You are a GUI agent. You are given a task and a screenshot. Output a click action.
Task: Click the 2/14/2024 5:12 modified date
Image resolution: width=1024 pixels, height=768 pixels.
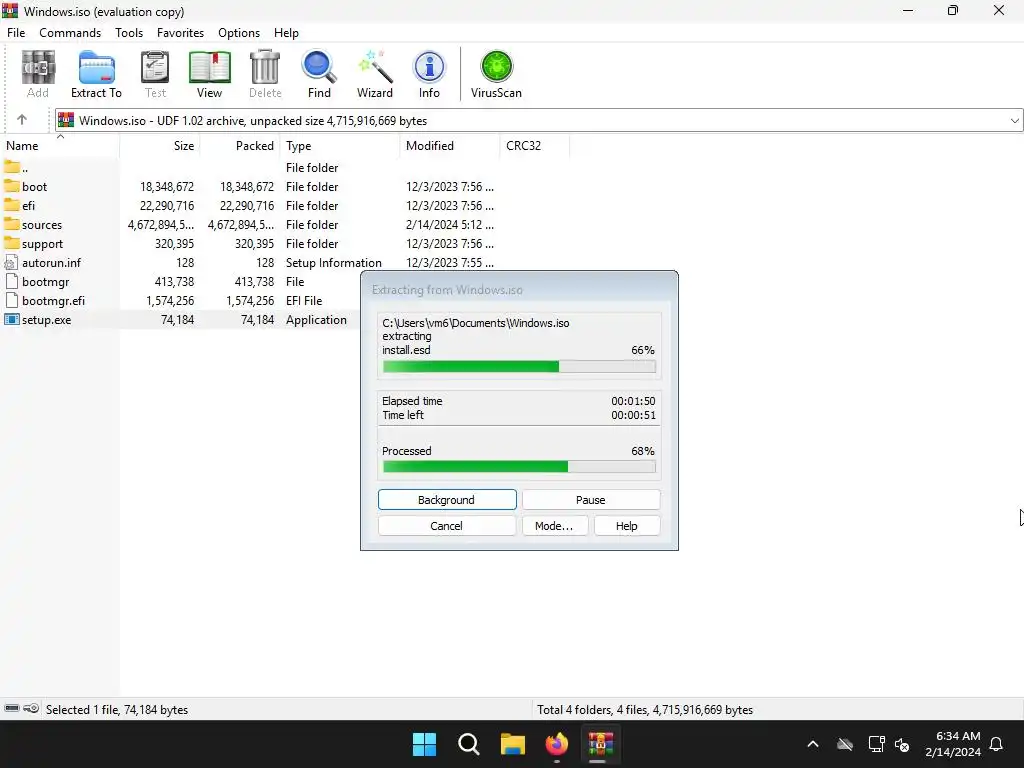pos(450,225)
